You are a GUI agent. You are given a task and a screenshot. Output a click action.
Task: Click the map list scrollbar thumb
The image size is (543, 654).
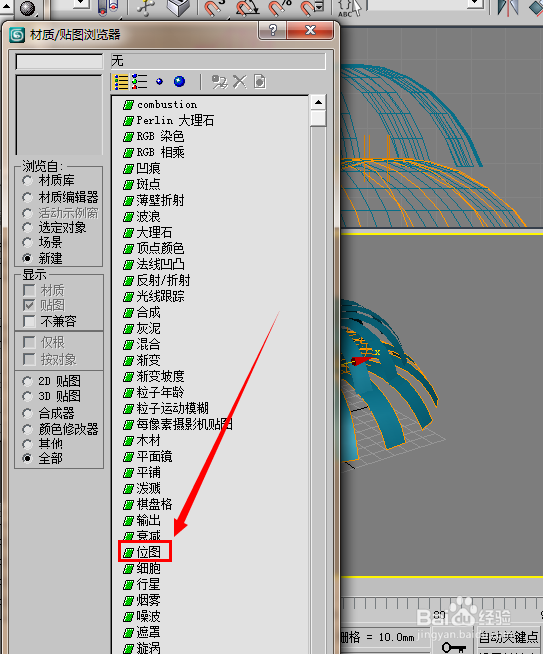pyautogui.click(x=318, y=118)
